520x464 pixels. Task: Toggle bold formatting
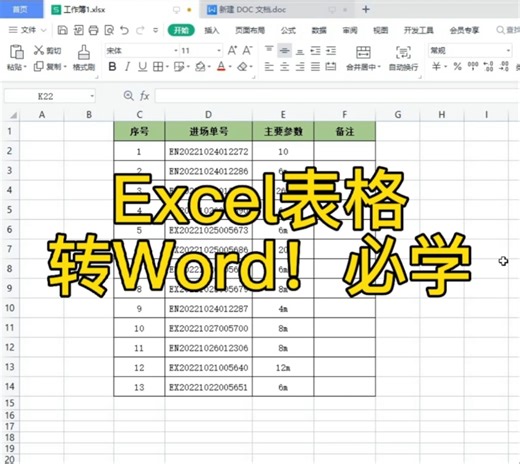[112, 67]
